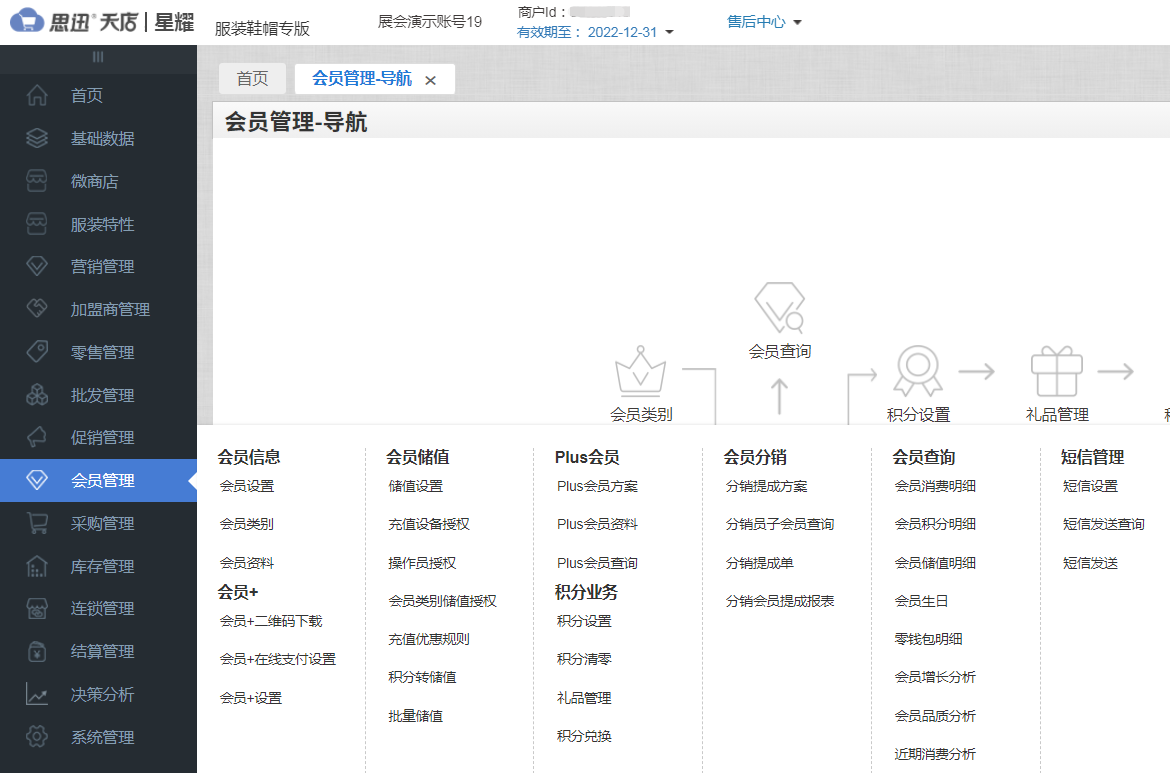Select the 首页 home icon in sidebar

(36, 95)
